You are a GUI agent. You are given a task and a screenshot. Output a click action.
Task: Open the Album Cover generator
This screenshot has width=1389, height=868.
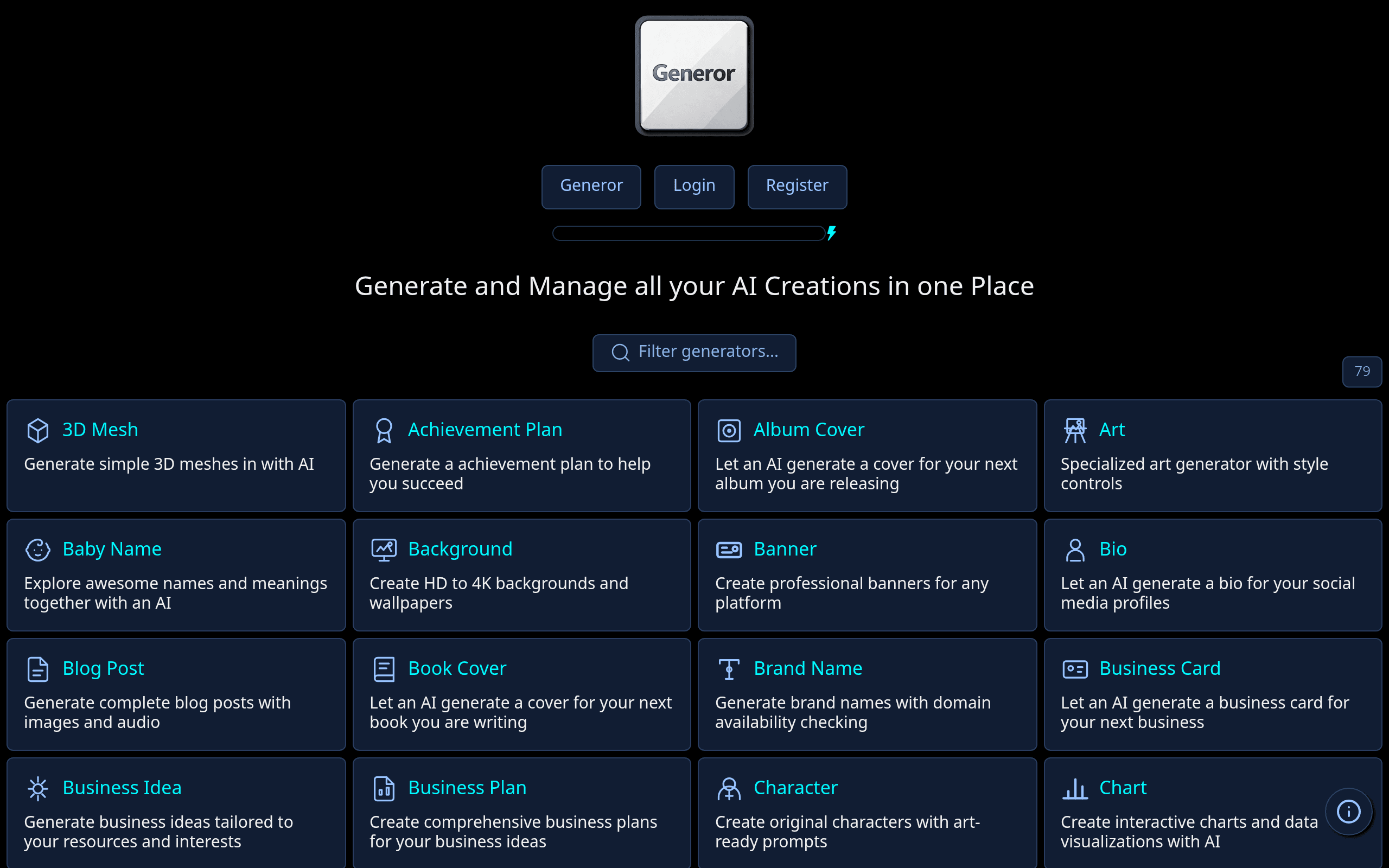tap(809, 430)
